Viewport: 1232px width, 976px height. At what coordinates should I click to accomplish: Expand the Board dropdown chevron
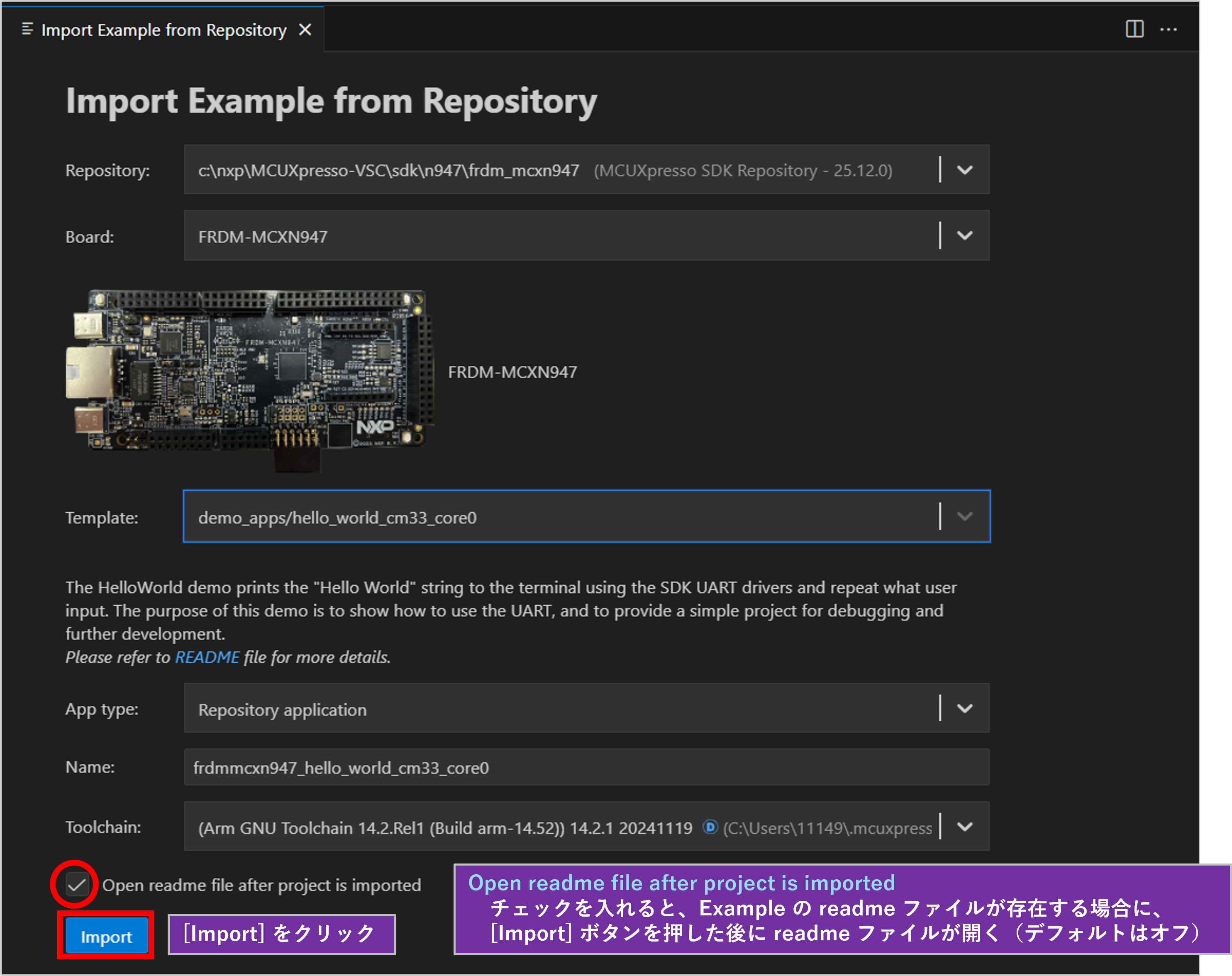[964, 235]
